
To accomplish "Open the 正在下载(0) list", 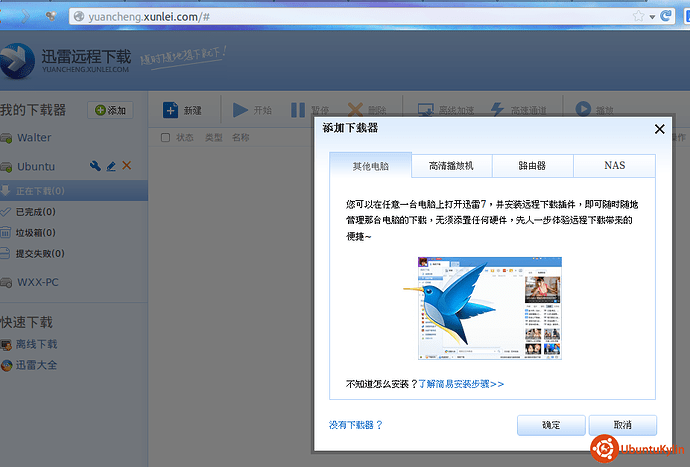I will 74,191.
